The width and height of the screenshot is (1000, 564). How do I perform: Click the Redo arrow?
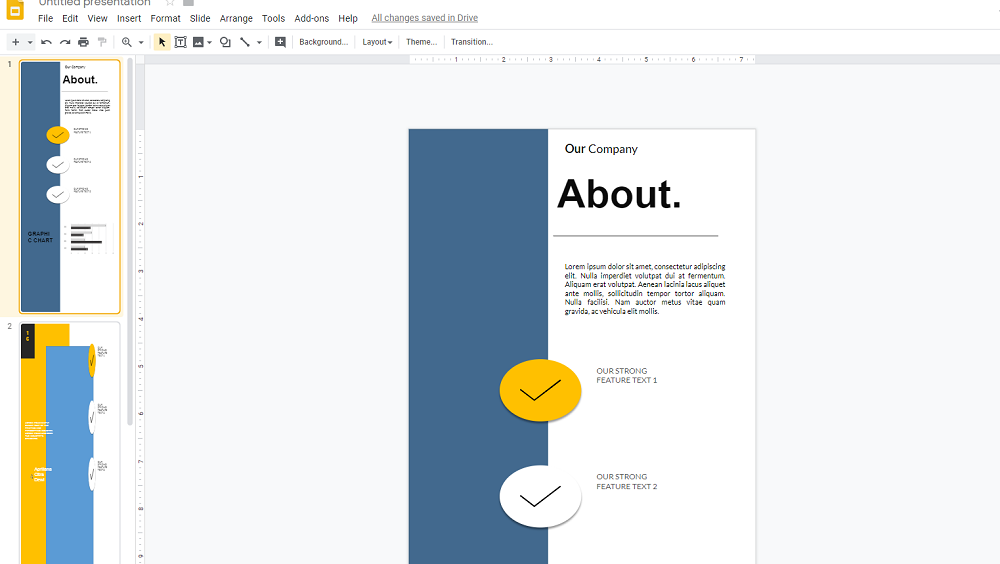65,42
